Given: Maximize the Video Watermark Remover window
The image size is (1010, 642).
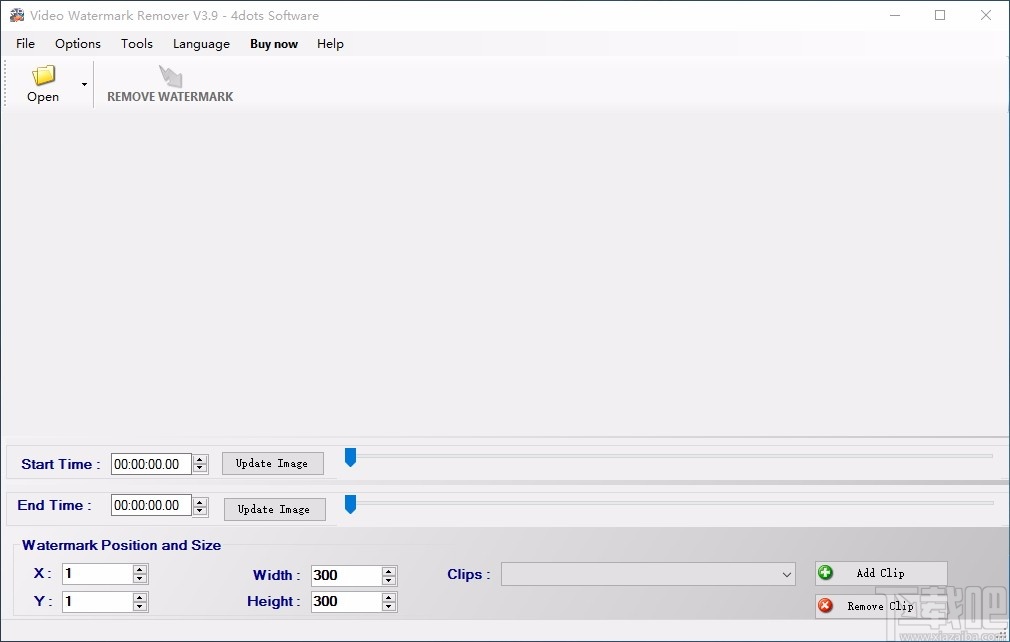Looking at the screenshot, I should click(940, 15).
